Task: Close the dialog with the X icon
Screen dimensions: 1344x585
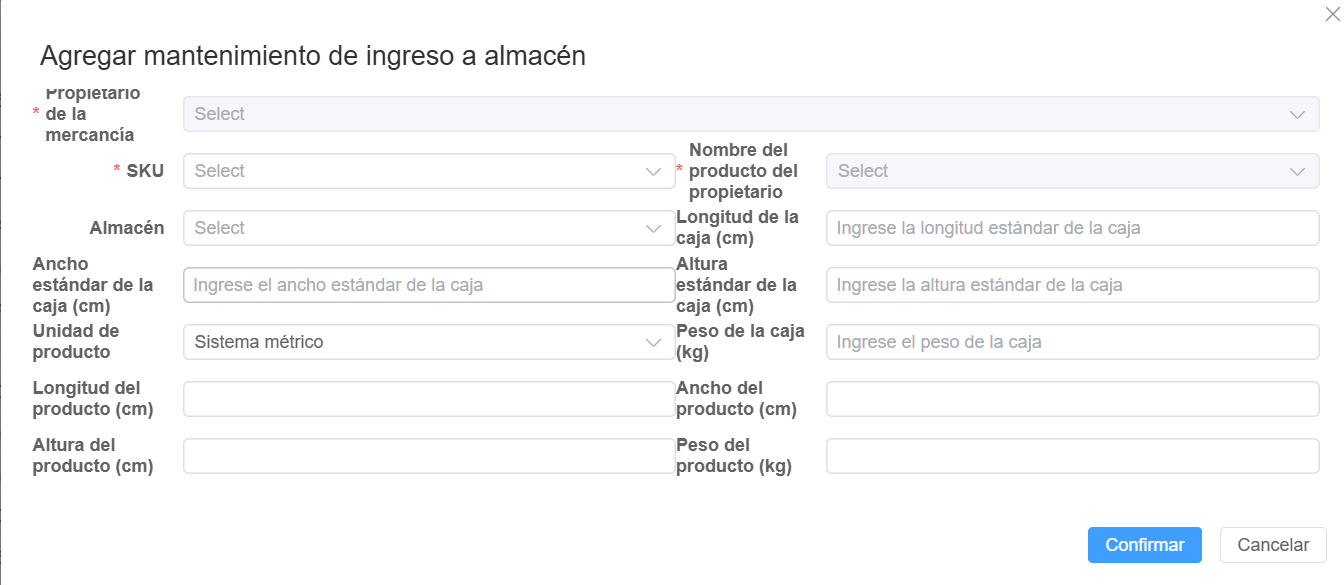Action: [1332, 14]
